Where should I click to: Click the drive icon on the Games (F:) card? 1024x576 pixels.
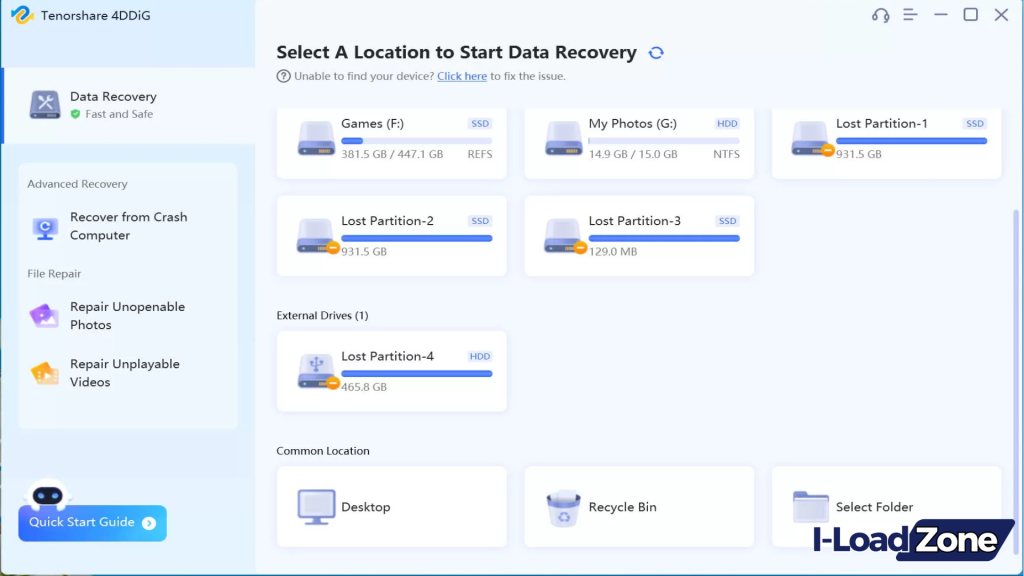(316, 139)
